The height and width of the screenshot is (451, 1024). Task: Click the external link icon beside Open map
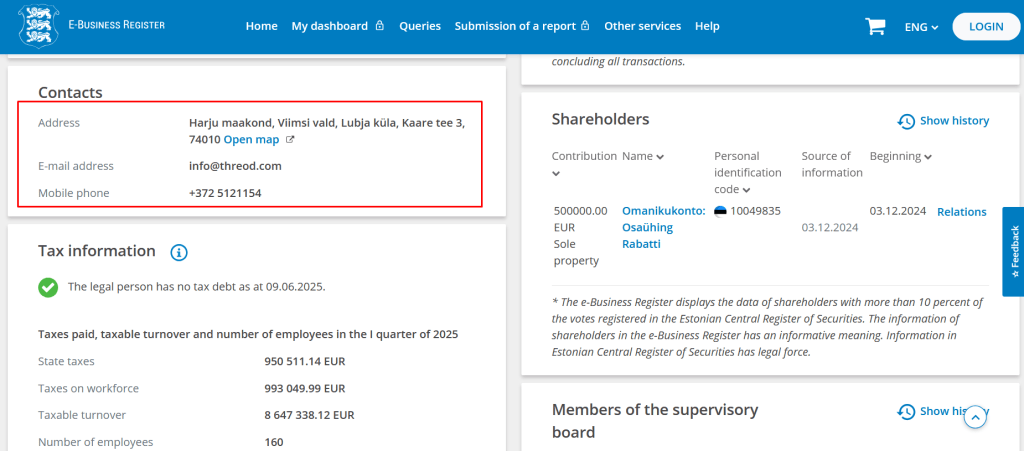coord(290,140)
